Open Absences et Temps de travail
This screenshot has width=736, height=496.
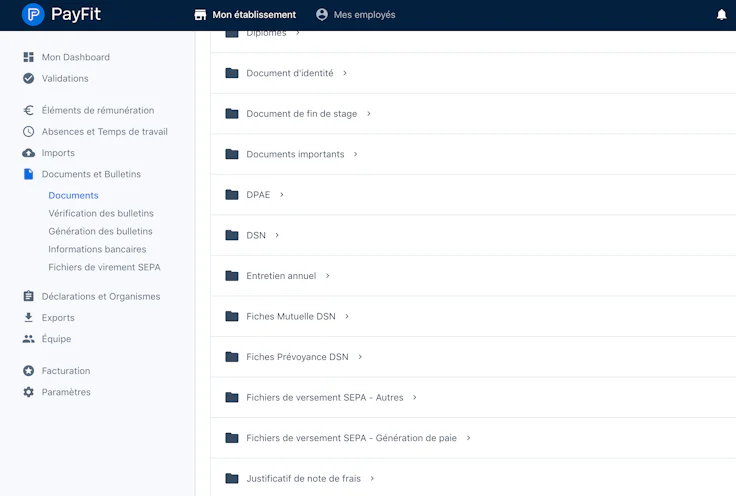[105, 132]
